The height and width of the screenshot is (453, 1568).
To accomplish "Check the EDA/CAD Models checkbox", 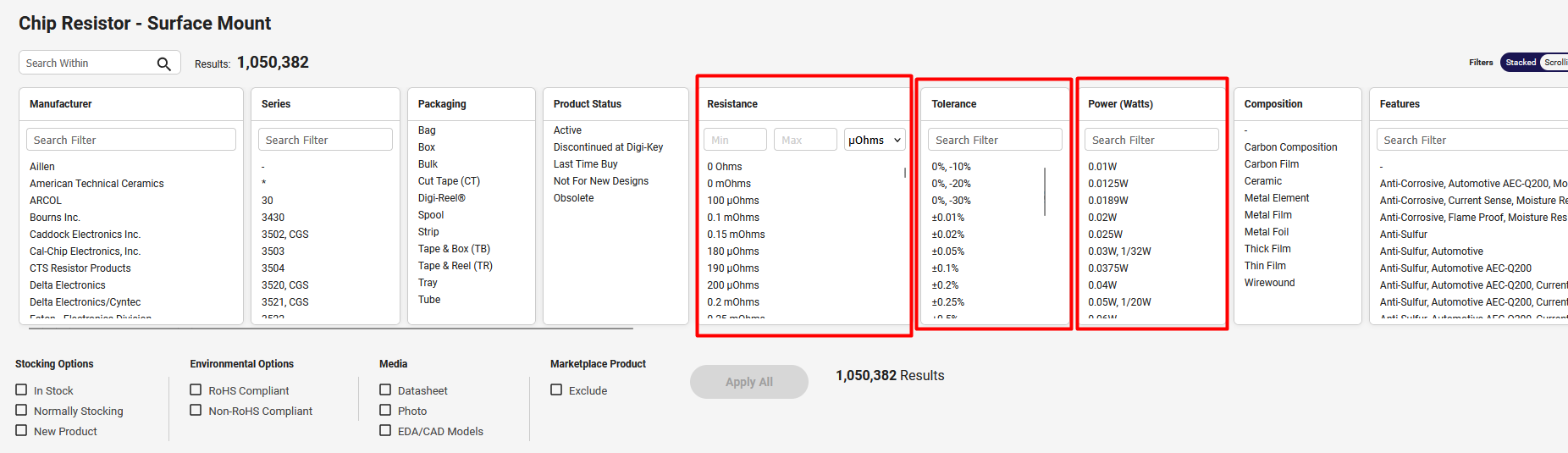I will coord(385,430).
